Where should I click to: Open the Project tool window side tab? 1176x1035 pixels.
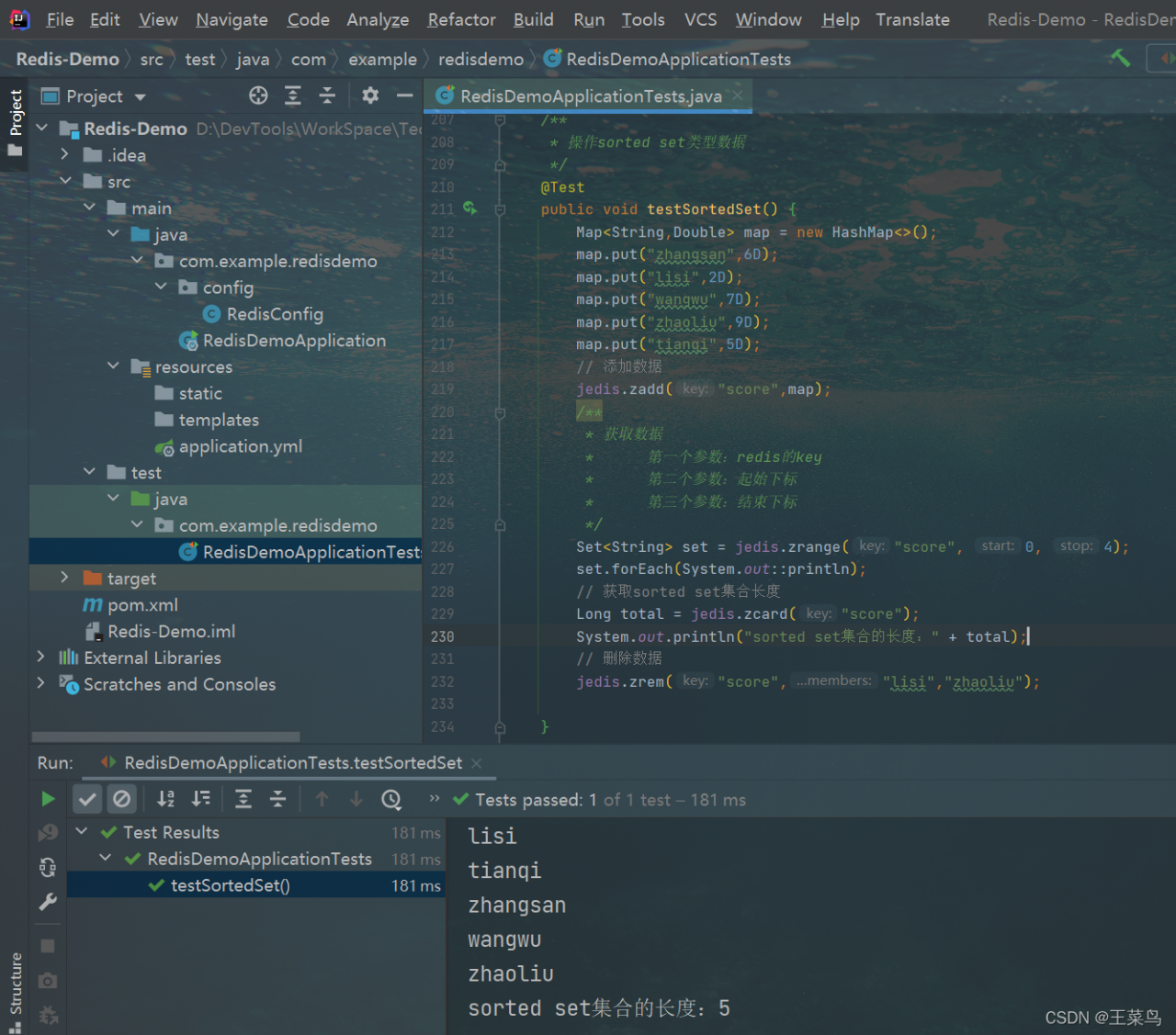coord(15,121)
